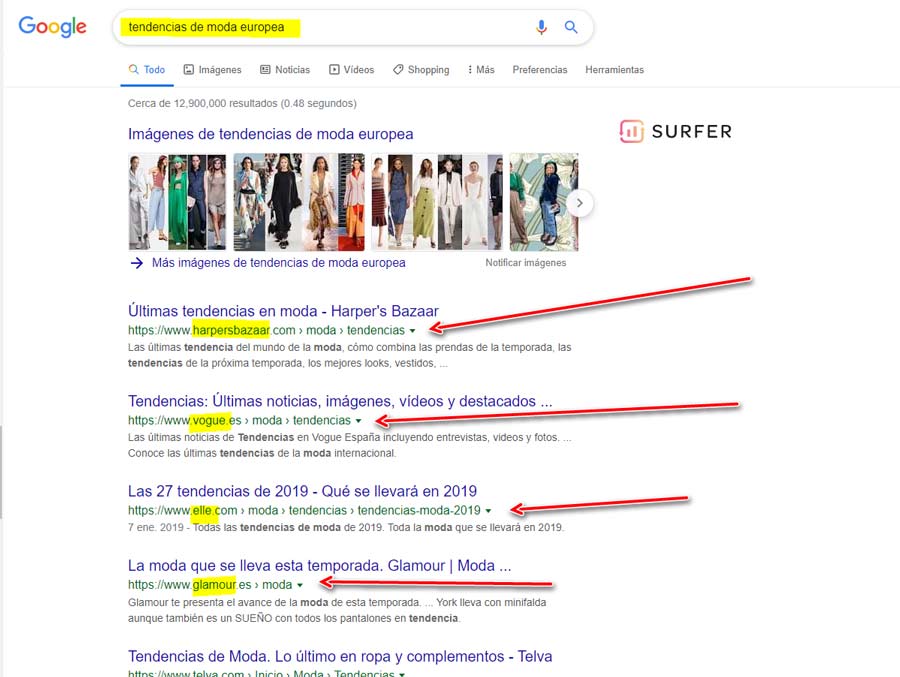Viewport: 900px width, 677px height.
Task: Open Harper's Bazaar Últimas tendencias result
Action: [x=283, y=311]
